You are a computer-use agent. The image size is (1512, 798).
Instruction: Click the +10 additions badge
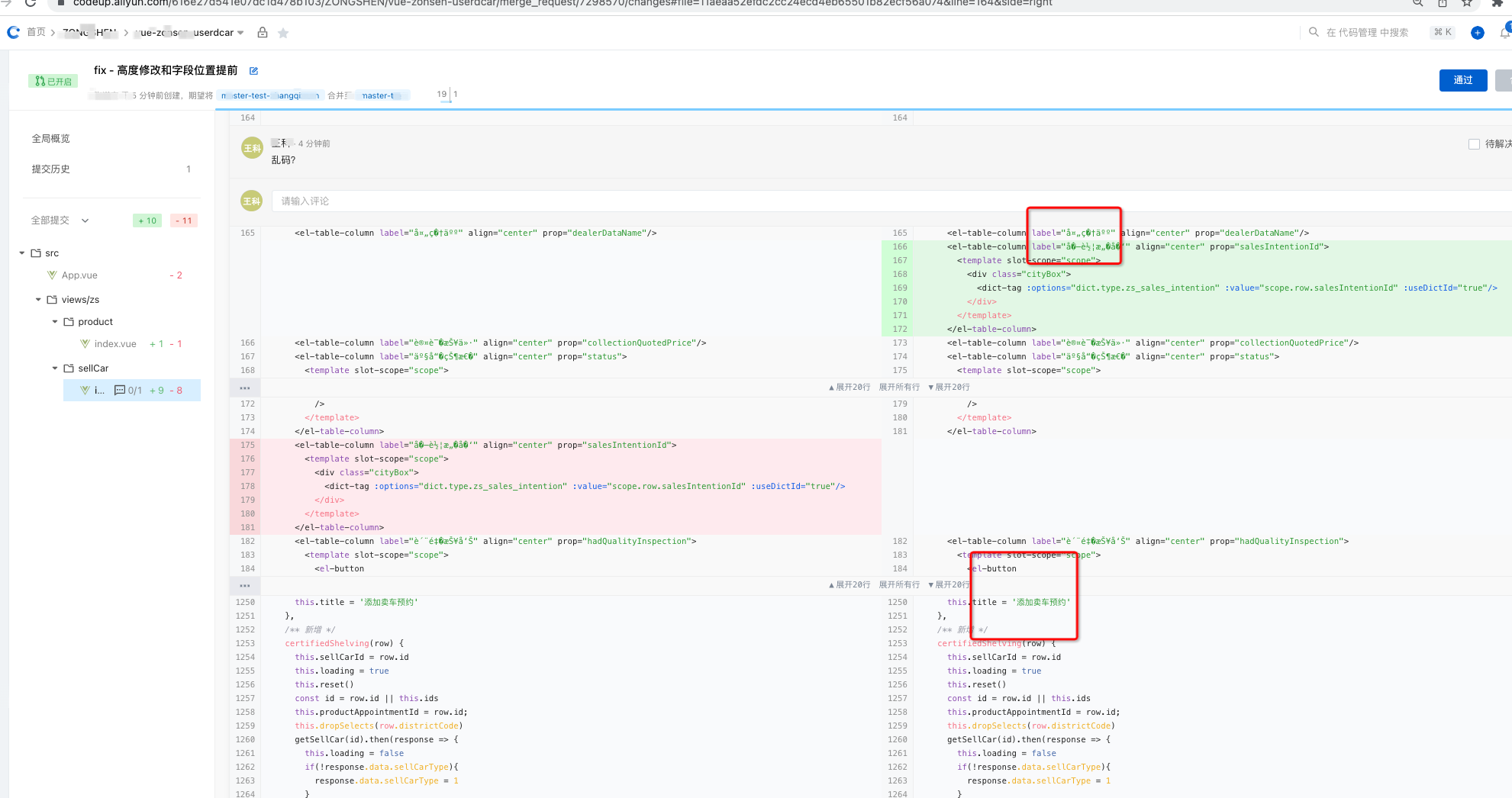(147, 220)
